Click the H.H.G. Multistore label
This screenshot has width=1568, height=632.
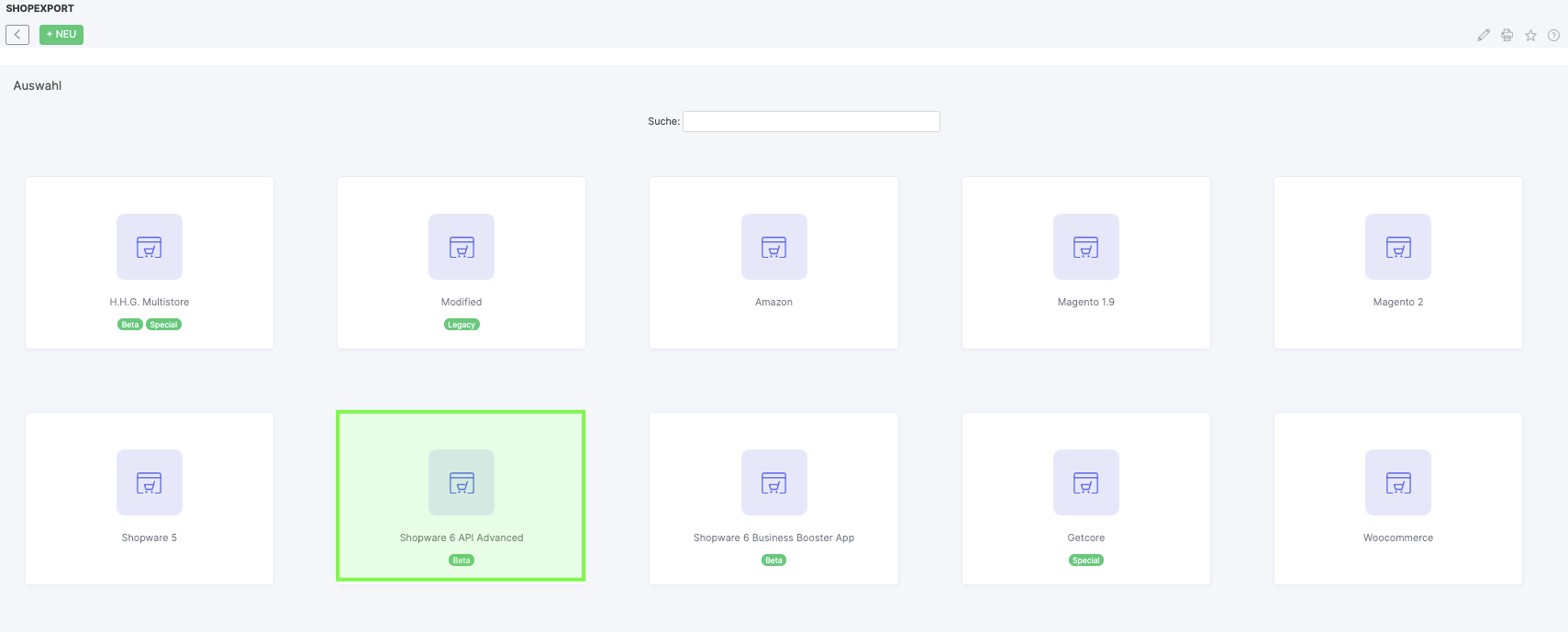pos(150,302)
